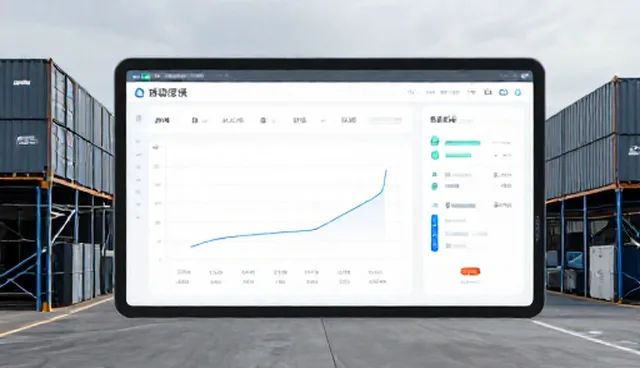This screenshot has height=368, width=640.
Task: Open the link text below the orange button
Action: pyautogui.click(x=470, y=282)
